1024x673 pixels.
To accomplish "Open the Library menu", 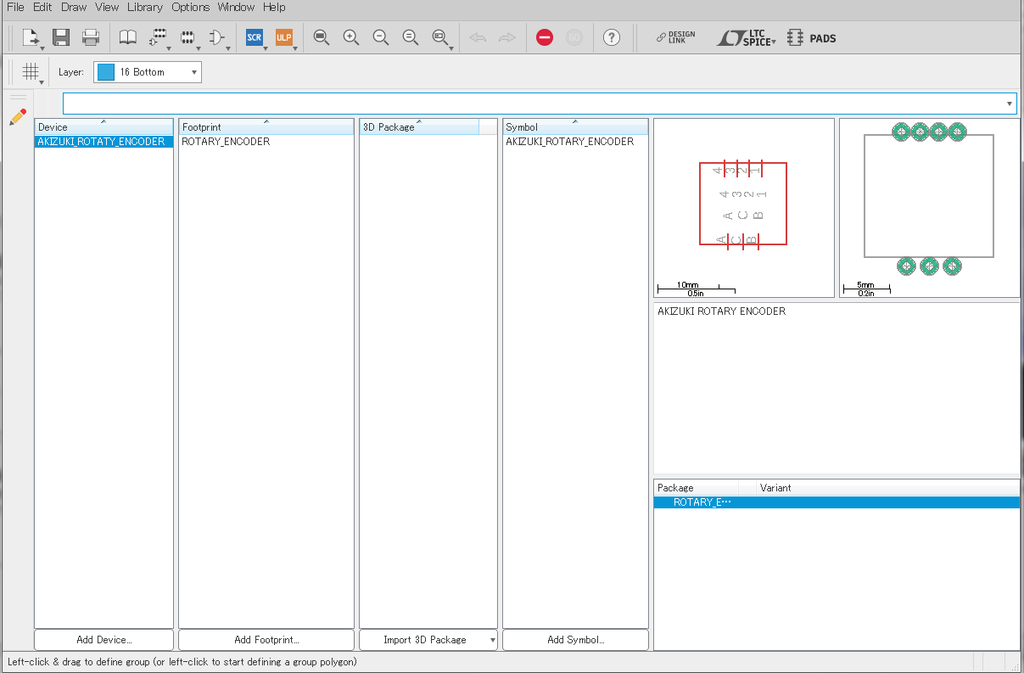I will (145, 7).
